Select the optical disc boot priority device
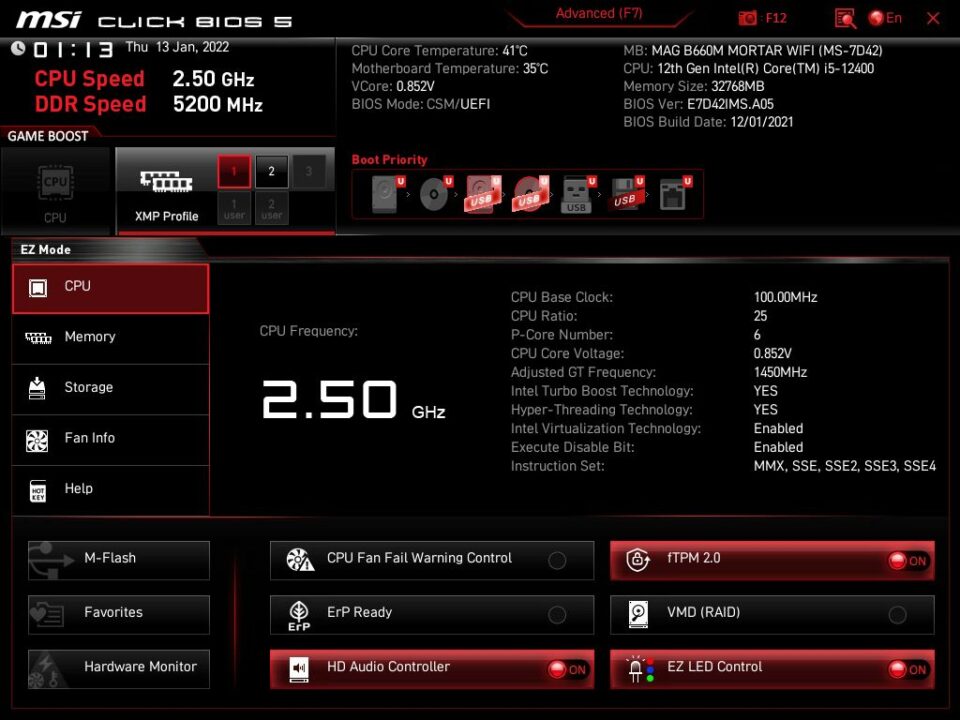The height and width of the screenshot is (720, 960). 434,193
